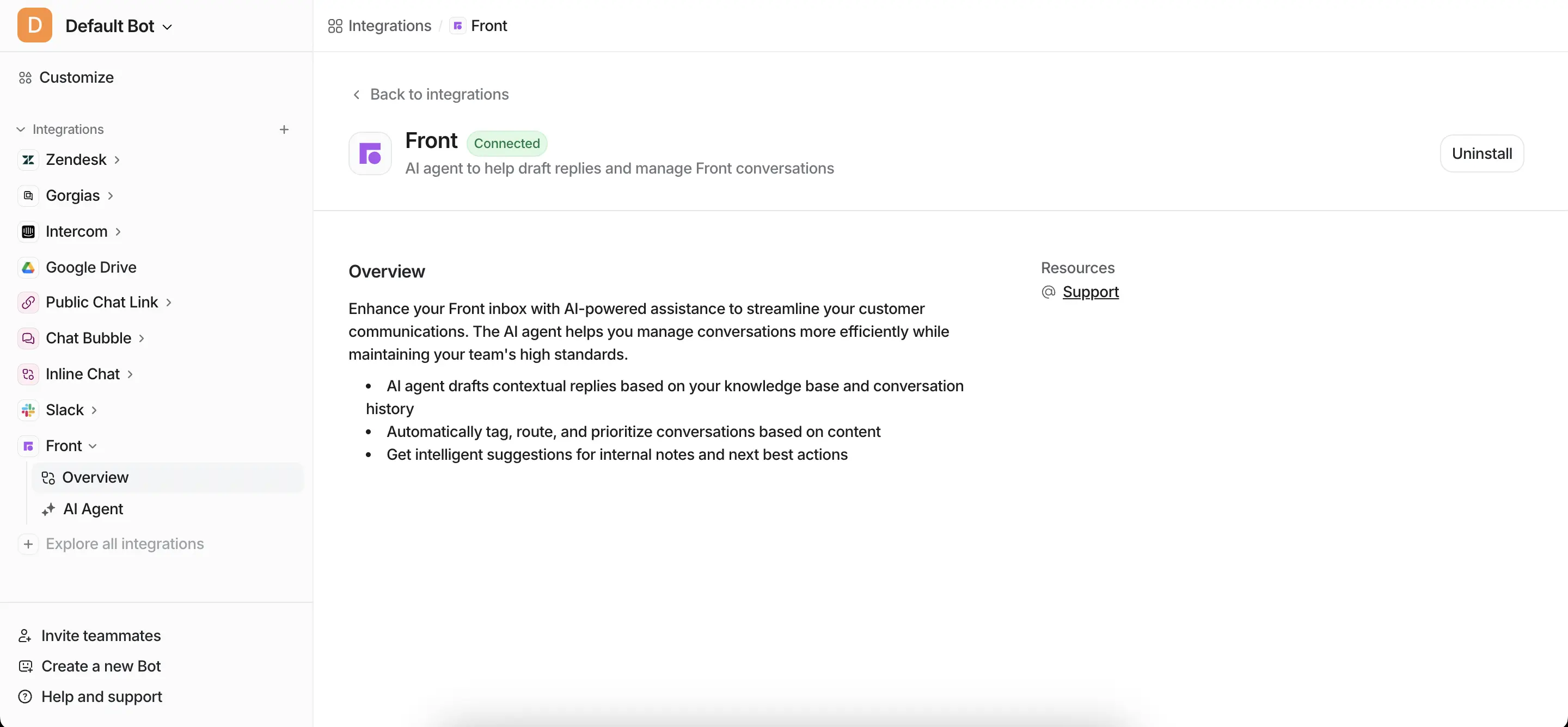Select the AI Agent menu item
The height and width of the screenshot is (727, 1568).
pyautogui.click(x=93, y=509)
